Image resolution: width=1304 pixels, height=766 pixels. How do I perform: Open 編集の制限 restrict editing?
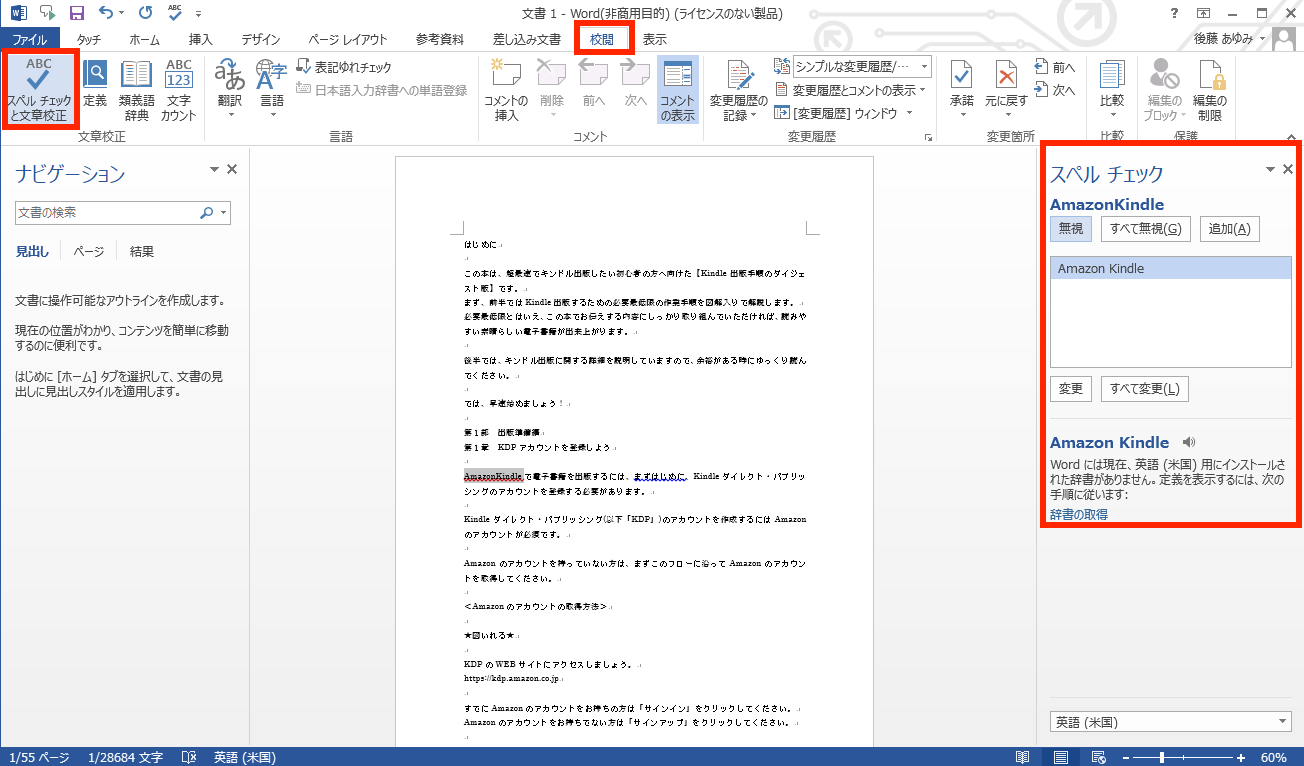pyautogui.click(x=1210, y=88)
